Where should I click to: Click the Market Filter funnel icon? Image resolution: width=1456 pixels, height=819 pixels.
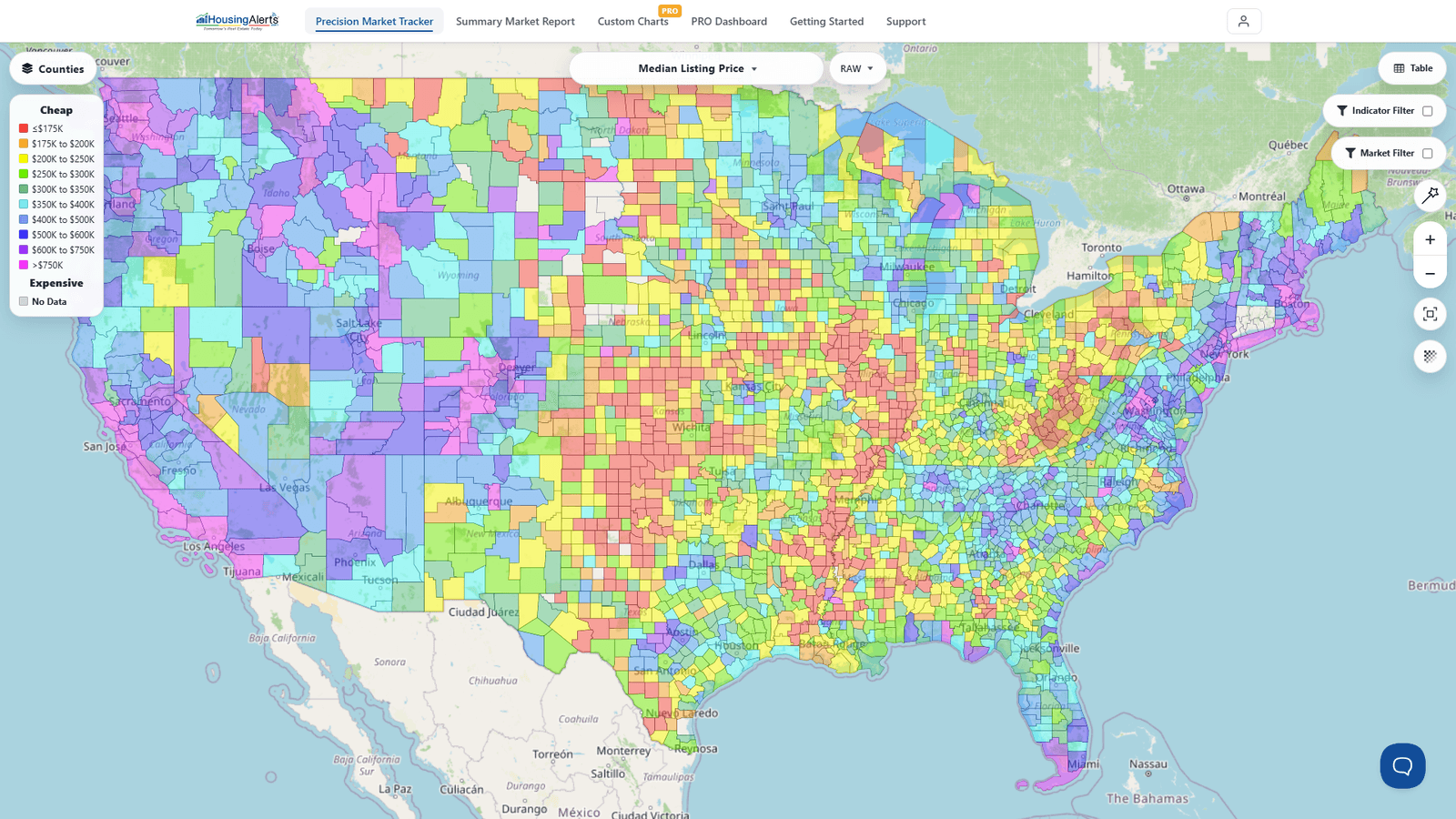pos(1350,153)
